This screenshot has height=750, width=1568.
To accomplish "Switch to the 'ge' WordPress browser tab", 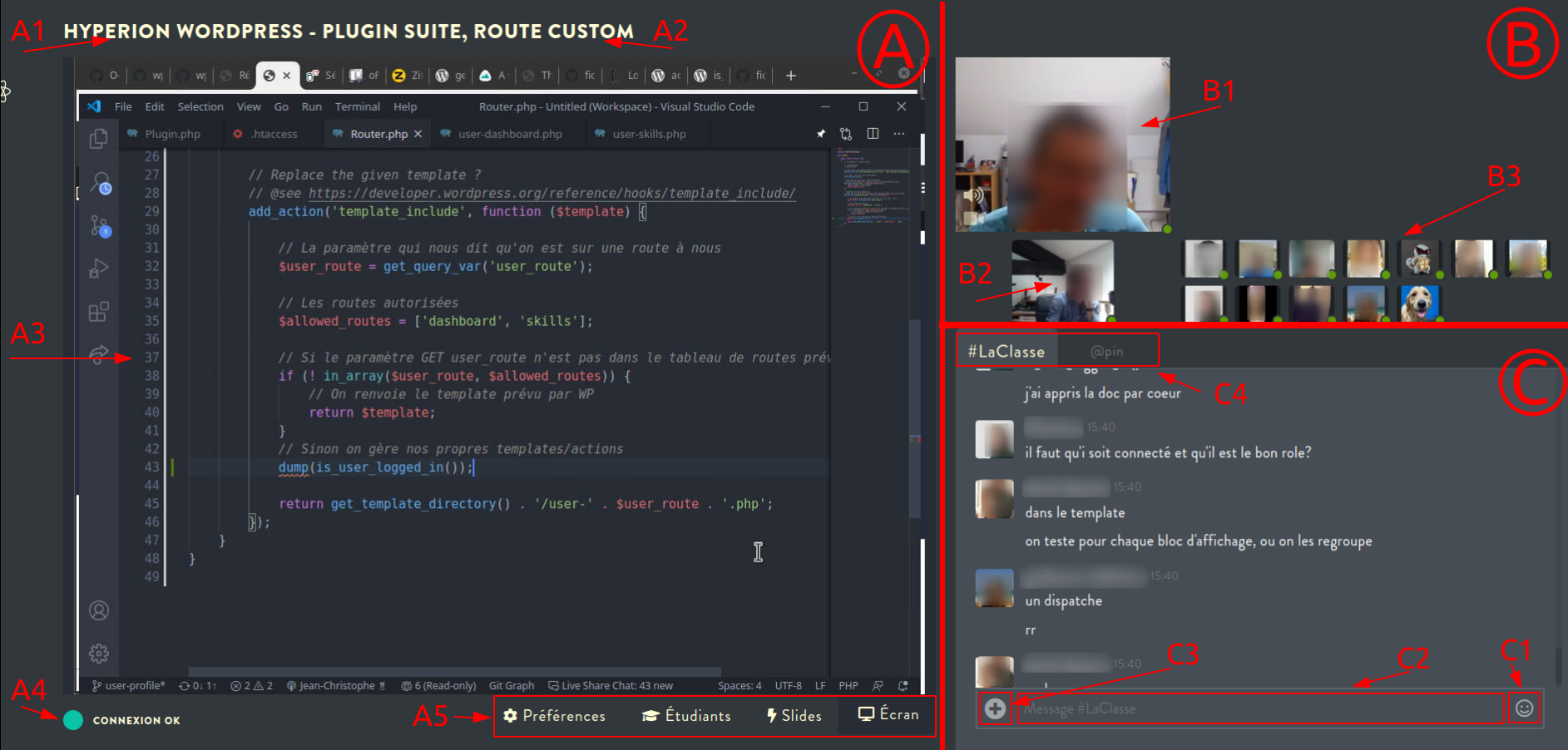I will tap(450, 76).
